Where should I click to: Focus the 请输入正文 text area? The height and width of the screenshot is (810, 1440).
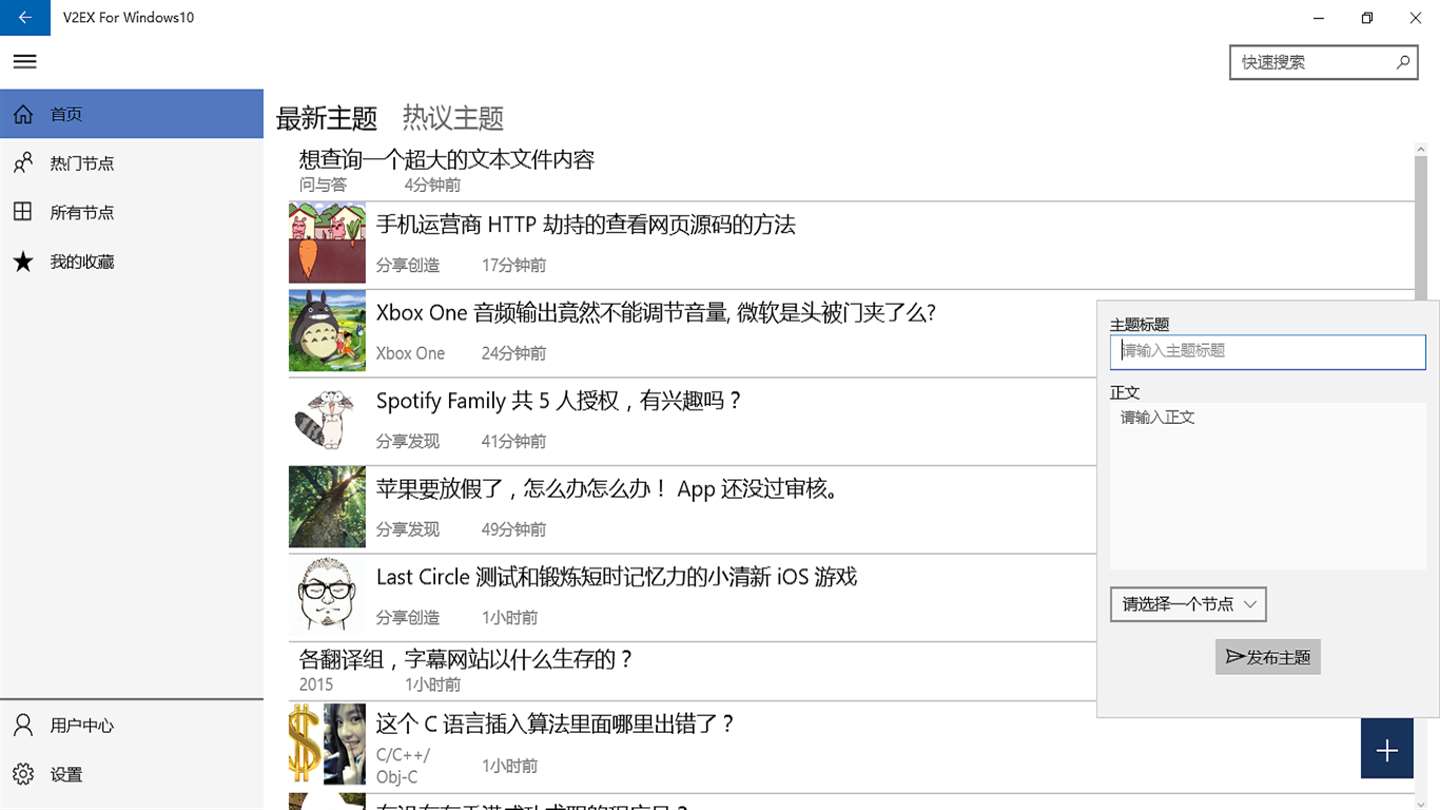[1268, 486]
